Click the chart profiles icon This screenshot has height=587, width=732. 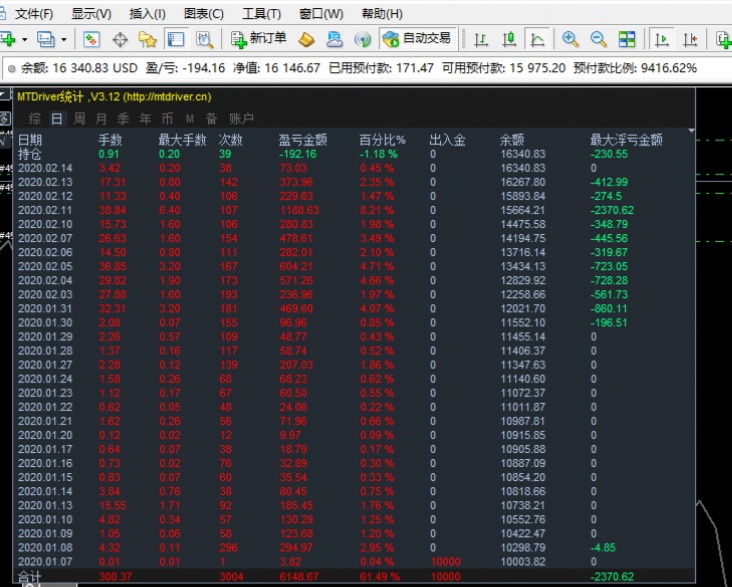tap(45, 39)
